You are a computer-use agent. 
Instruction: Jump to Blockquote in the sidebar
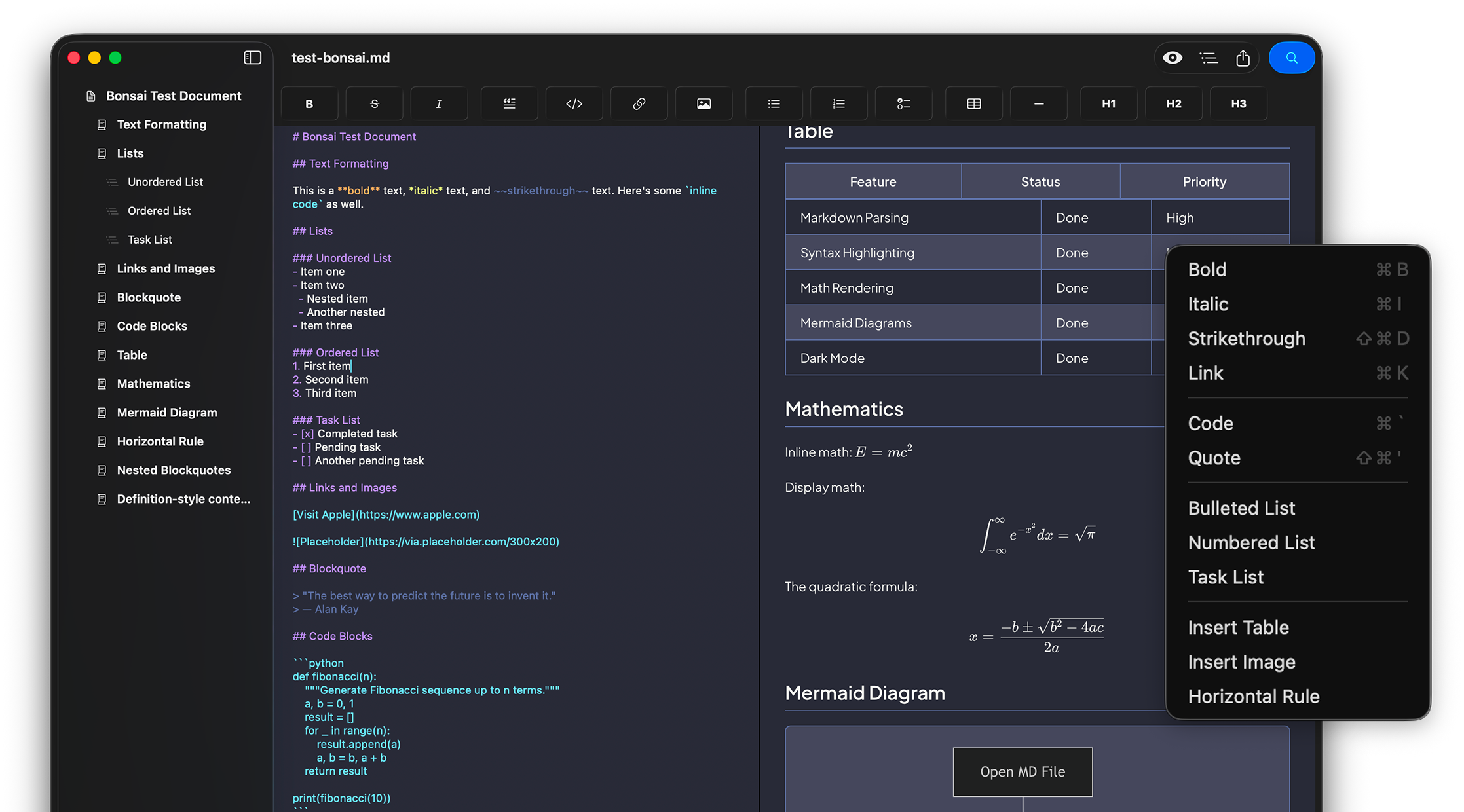149,297
